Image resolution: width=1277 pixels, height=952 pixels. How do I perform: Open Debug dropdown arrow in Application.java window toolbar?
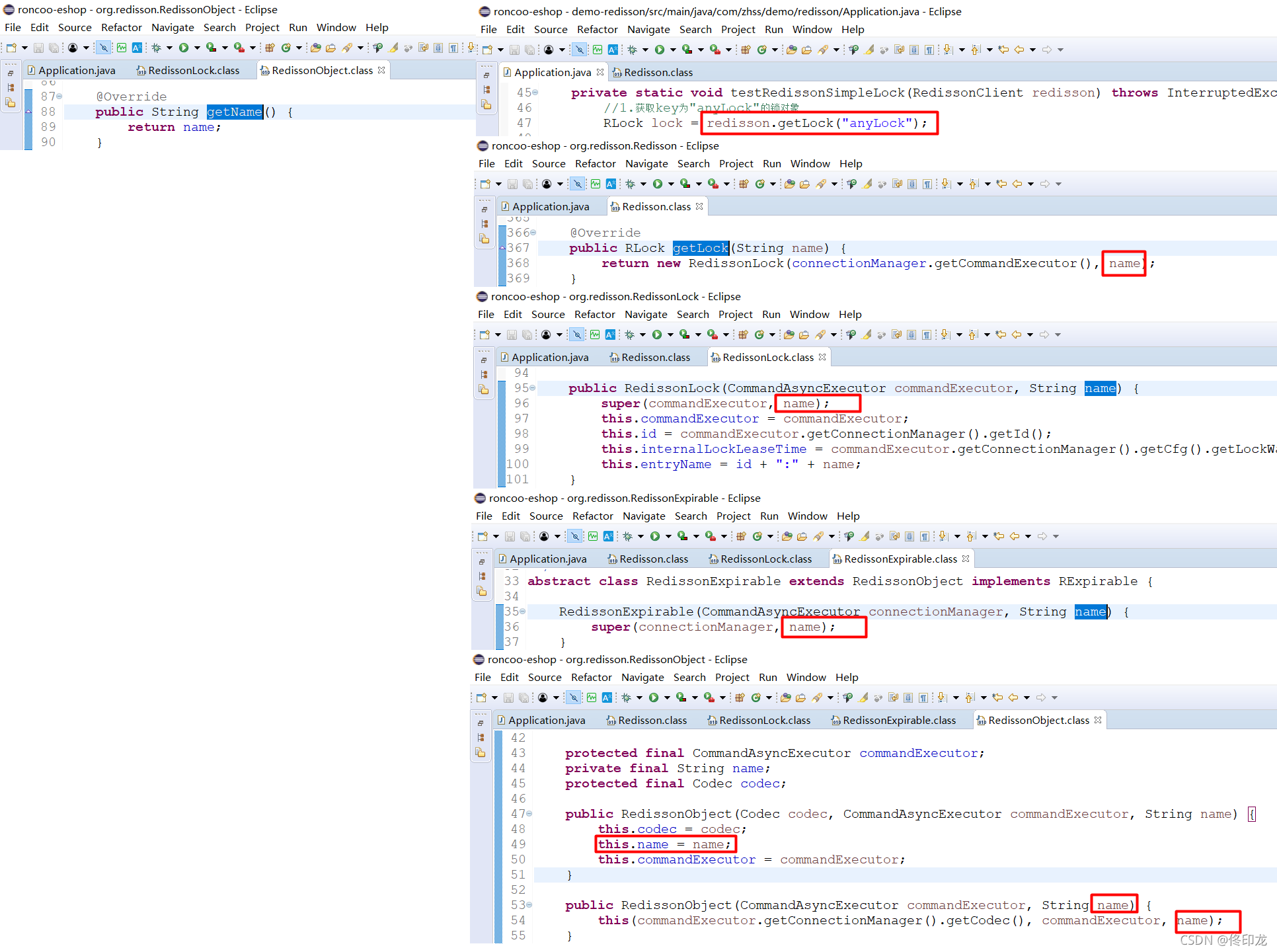coord(645,50)
